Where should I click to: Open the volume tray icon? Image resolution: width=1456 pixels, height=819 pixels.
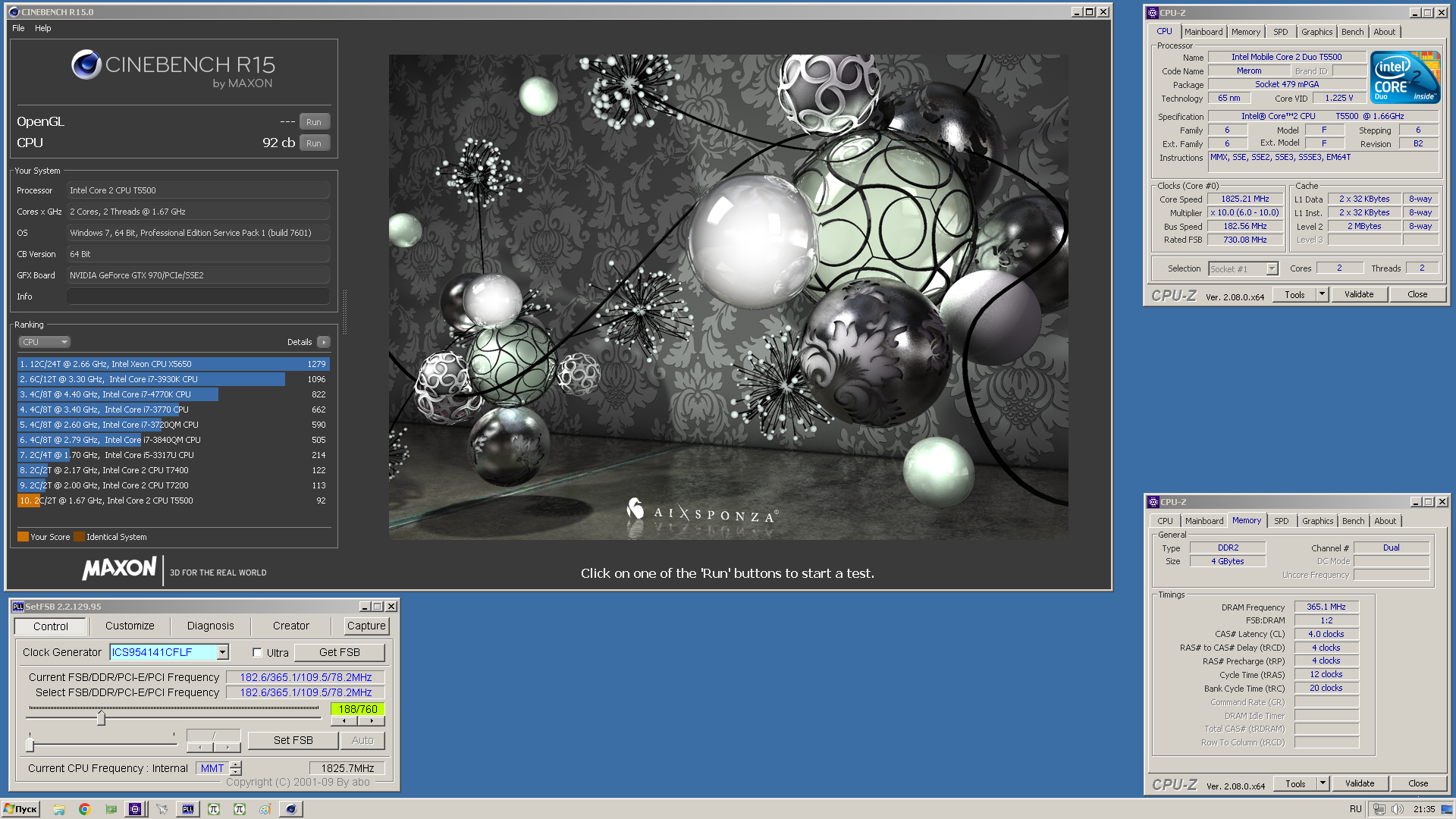(x=1397, y=809)
